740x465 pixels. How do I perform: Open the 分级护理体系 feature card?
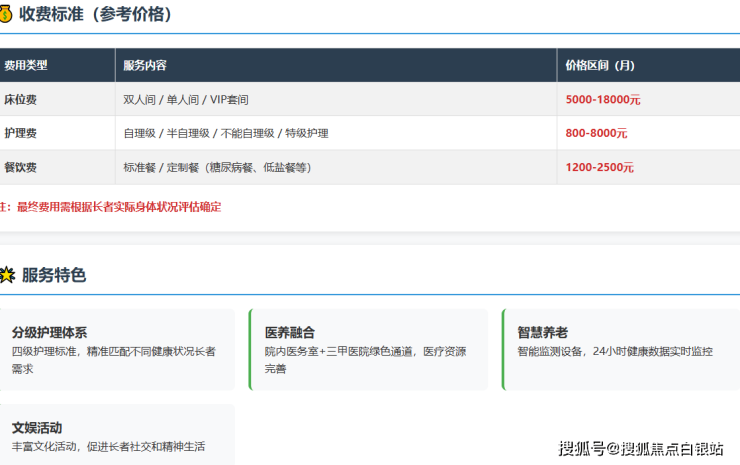[x=118, y=349]
